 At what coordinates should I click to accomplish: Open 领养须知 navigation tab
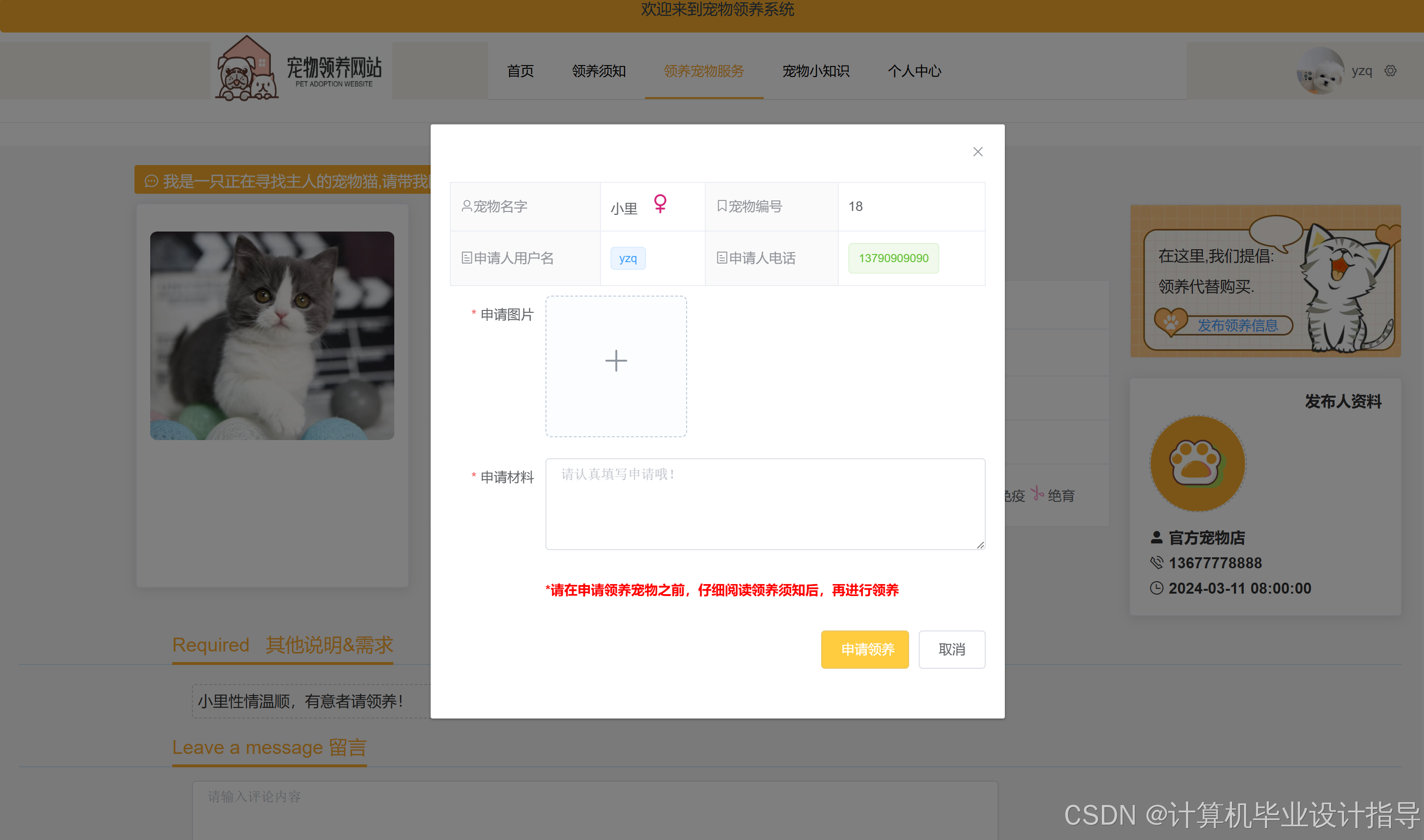599,71
